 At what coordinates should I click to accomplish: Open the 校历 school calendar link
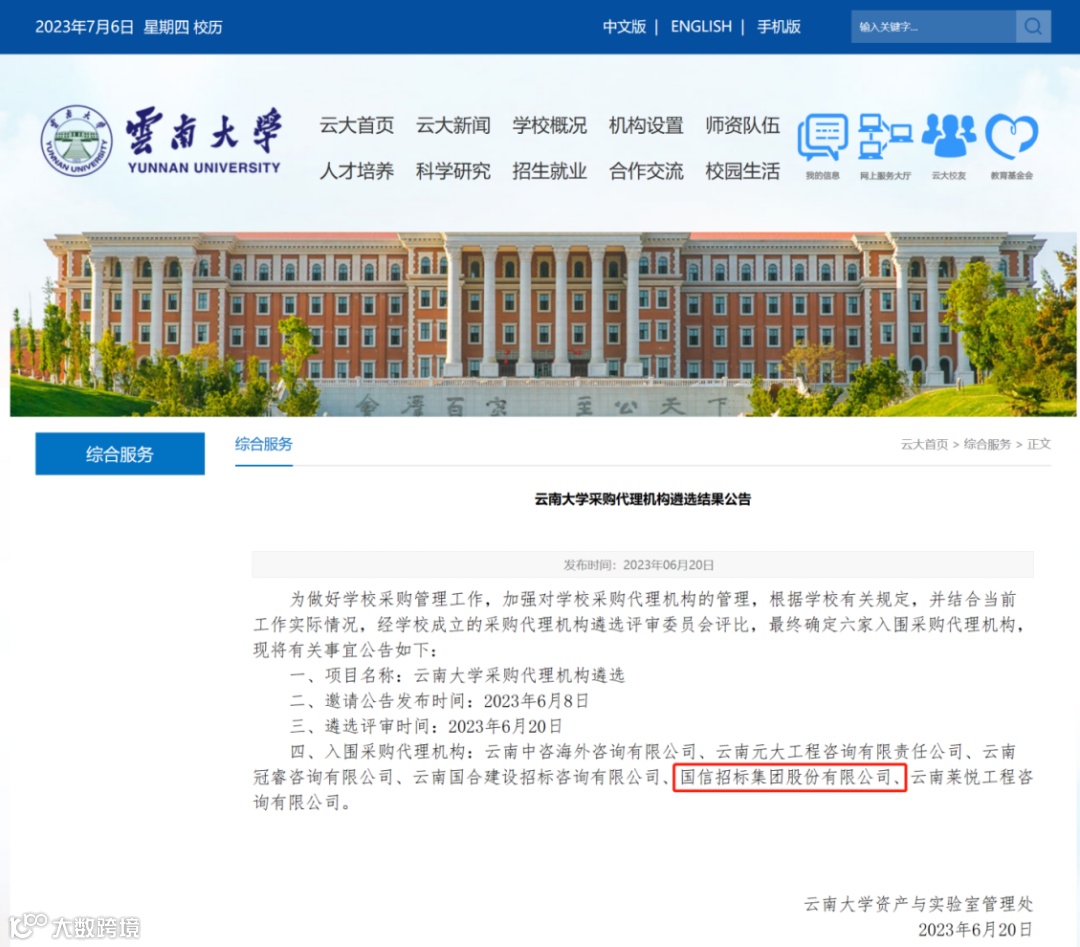[x=208, y=28]
